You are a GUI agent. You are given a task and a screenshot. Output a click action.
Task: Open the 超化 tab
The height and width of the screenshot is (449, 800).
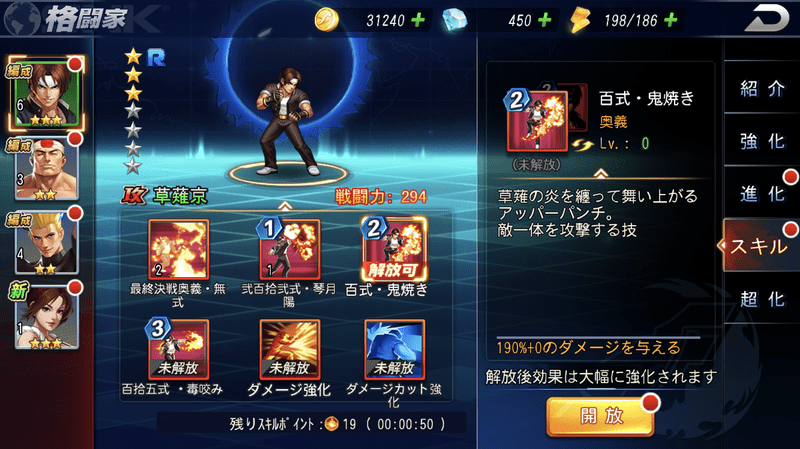[762, 299]
